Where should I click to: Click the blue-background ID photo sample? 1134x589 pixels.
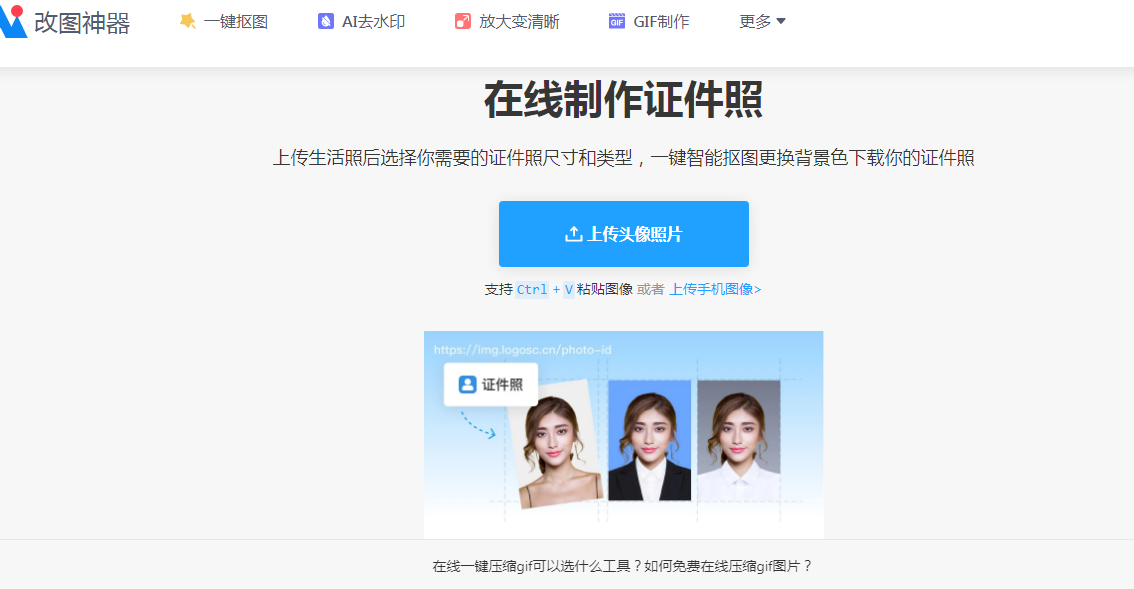(649, 440)
